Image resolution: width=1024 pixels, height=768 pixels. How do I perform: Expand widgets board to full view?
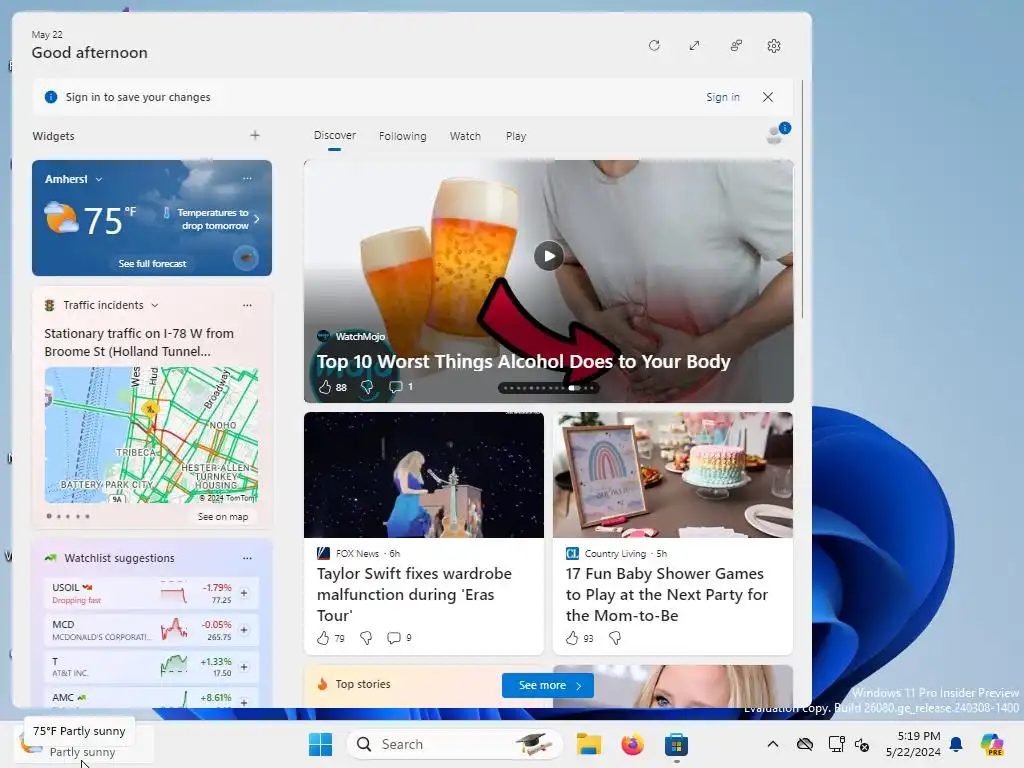(694, 46)
